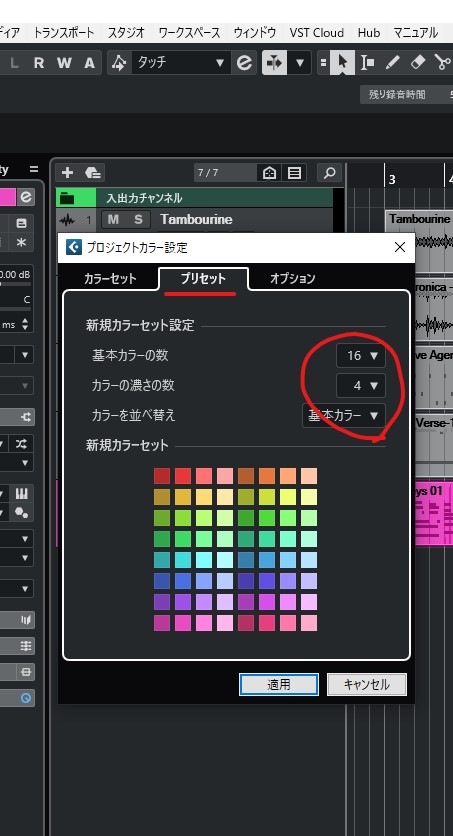Screen dimensions: 453x836
Task: Select the pale peach swatch ending the first row
Action: pyautogui.click(x=309, y=476)
